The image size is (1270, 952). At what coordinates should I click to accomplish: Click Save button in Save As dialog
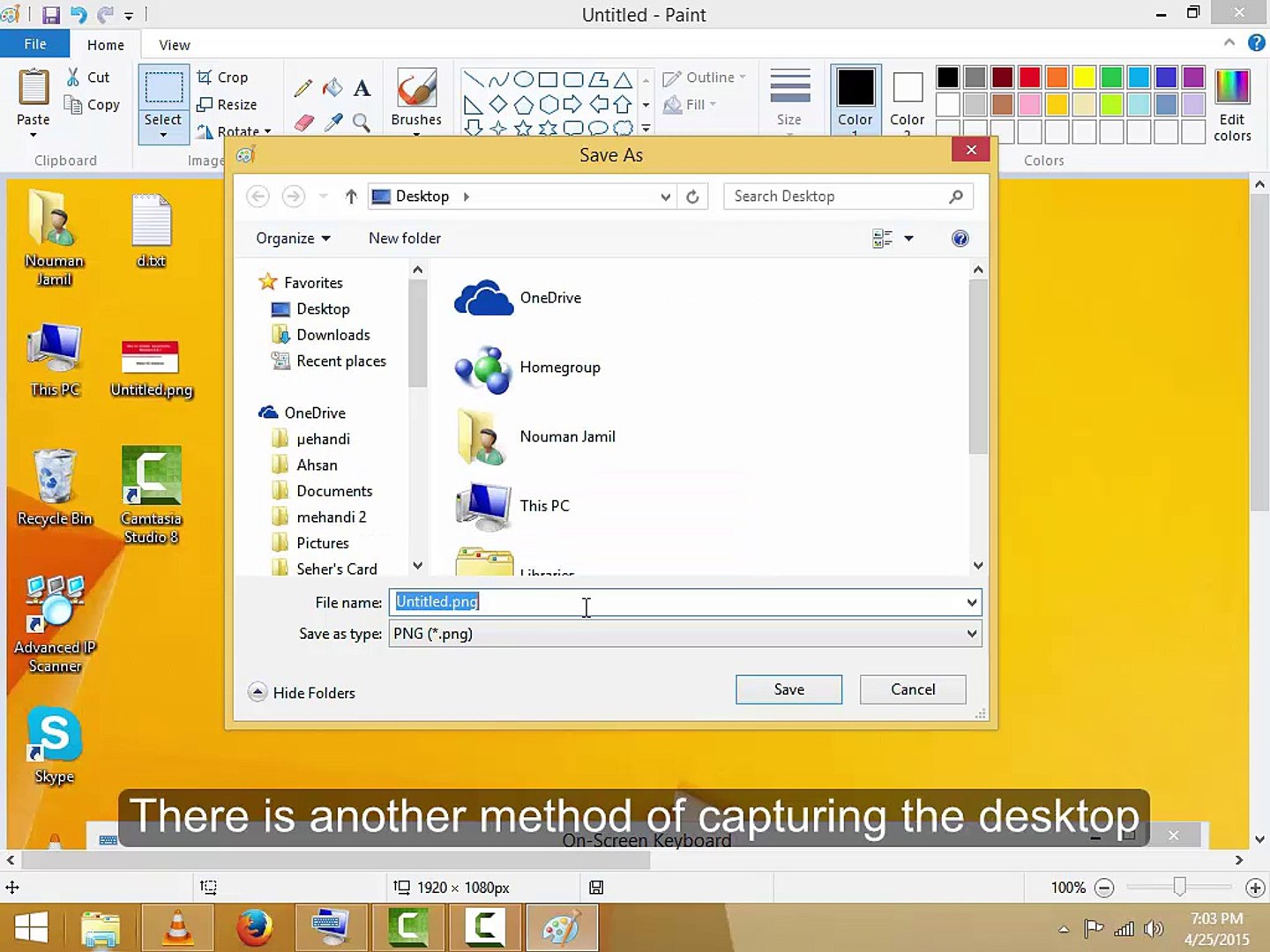789,689
